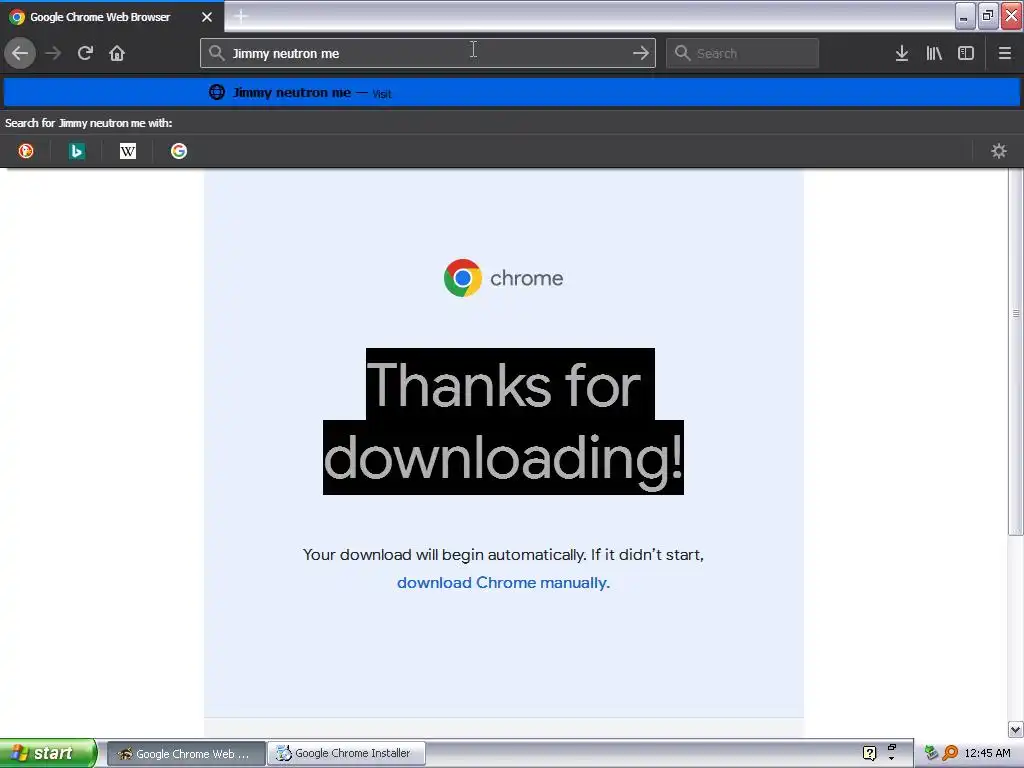Switch to Google Chrome Installer taskbar item
The image size is (1024, 768).
[347, 753]
